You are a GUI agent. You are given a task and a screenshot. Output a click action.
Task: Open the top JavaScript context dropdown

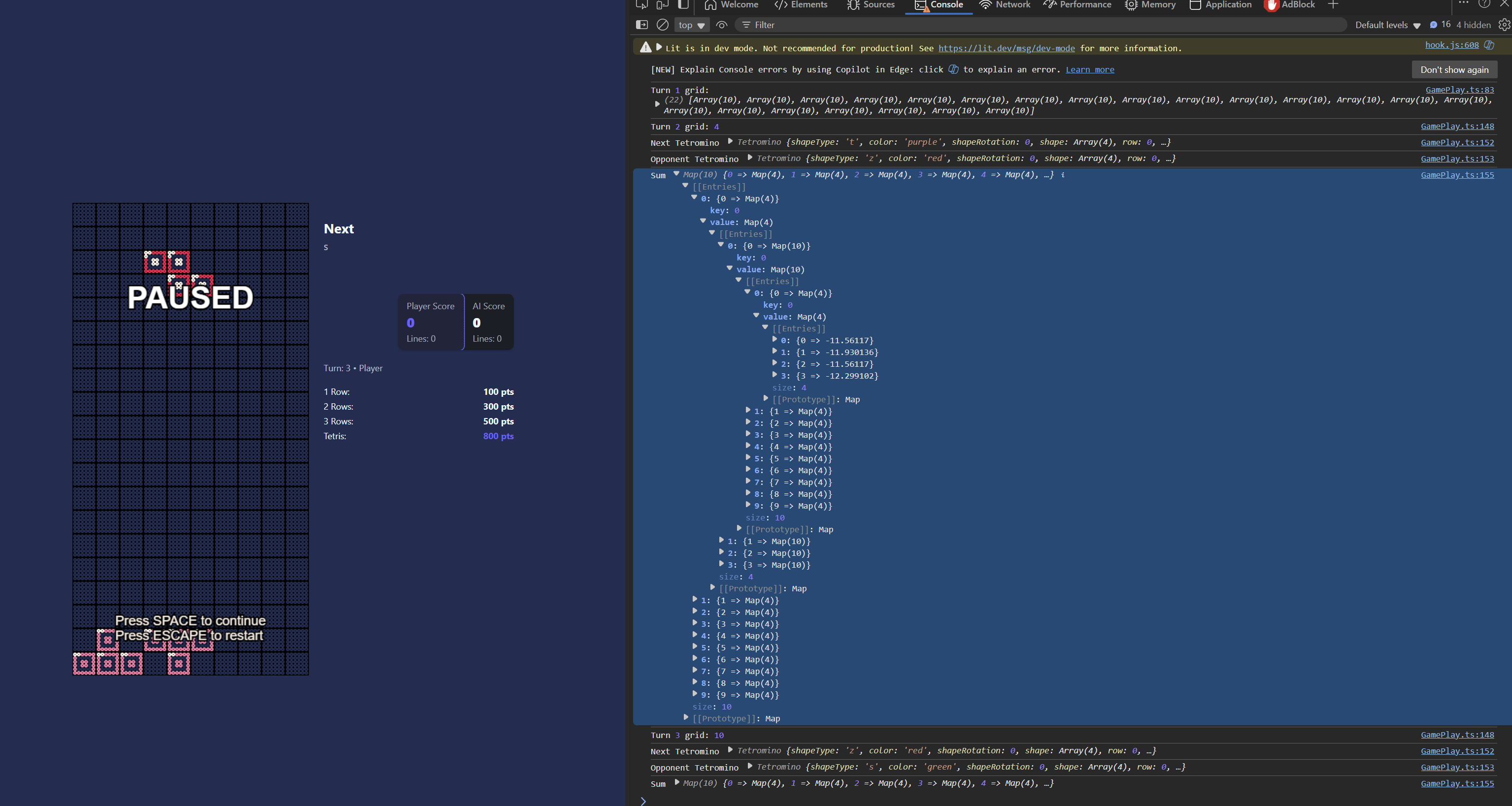(x=691, y=25)
